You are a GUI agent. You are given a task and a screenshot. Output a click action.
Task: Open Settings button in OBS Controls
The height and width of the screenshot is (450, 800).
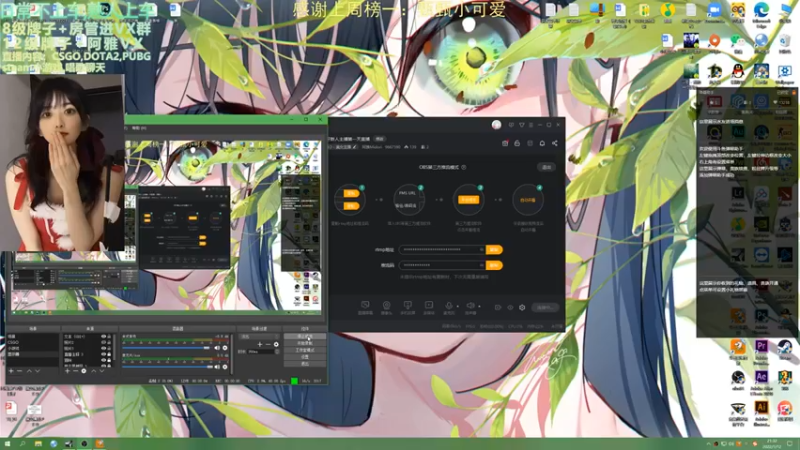(305, 357)
